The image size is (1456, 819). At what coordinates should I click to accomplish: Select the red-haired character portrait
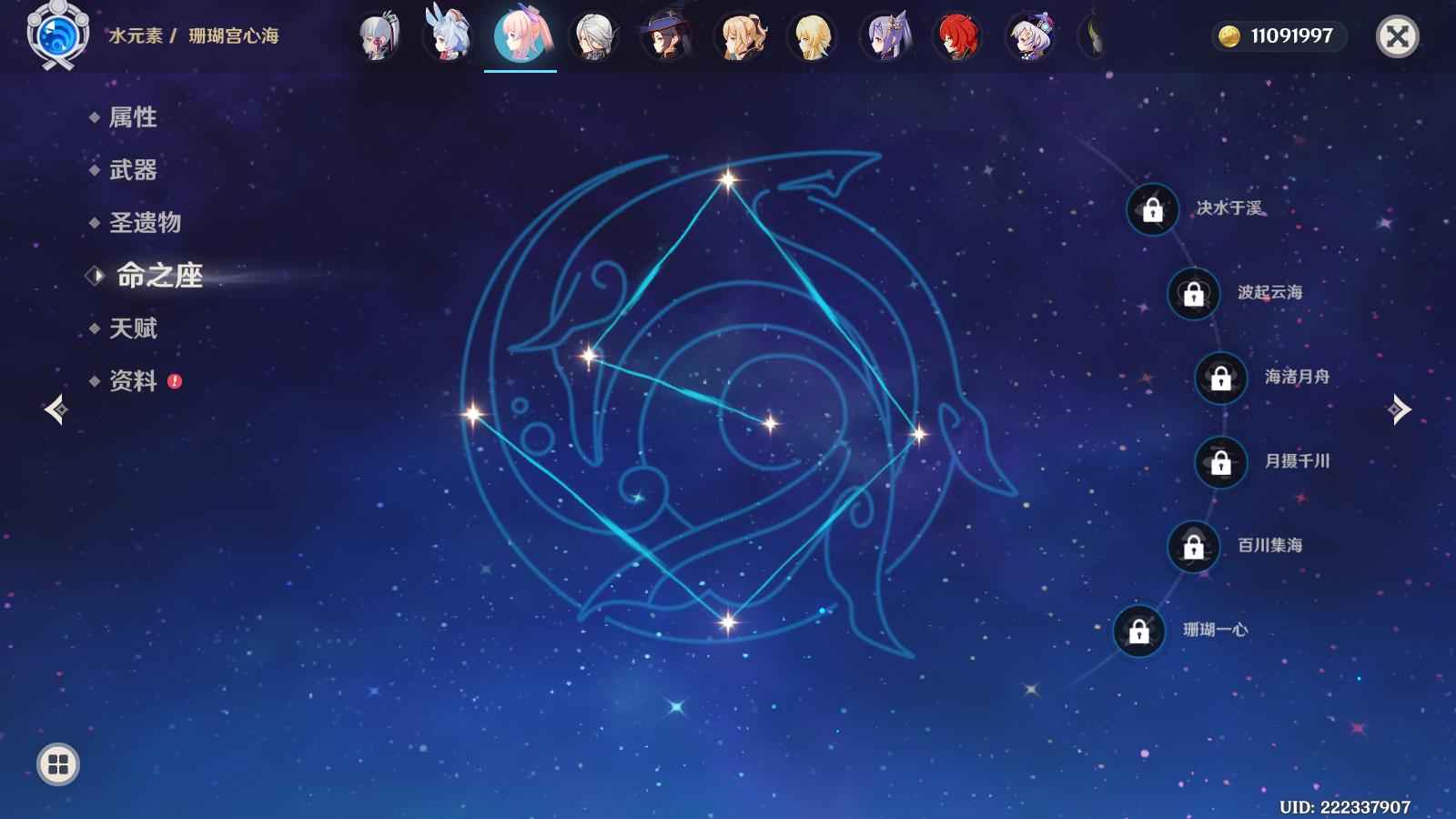click(957, 36)
